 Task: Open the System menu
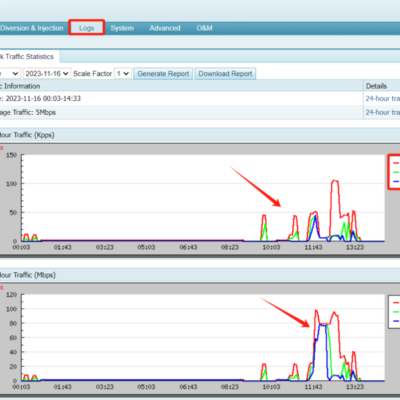pyautogui.click(x=122, y=28)
